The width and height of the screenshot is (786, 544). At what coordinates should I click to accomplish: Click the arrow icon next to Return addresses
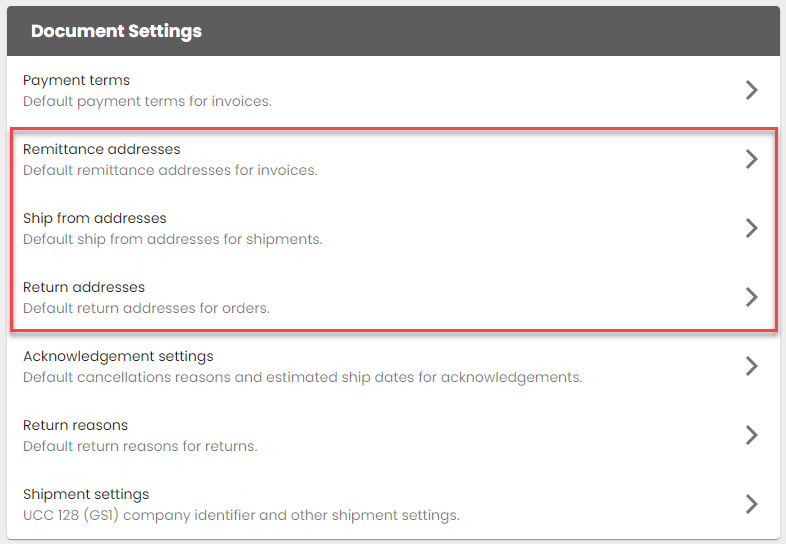752,297
